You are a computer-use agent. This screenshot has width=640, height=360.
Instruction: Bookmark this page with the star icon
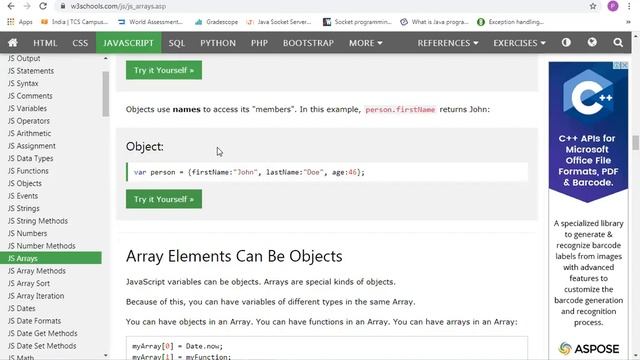[593, 6]
